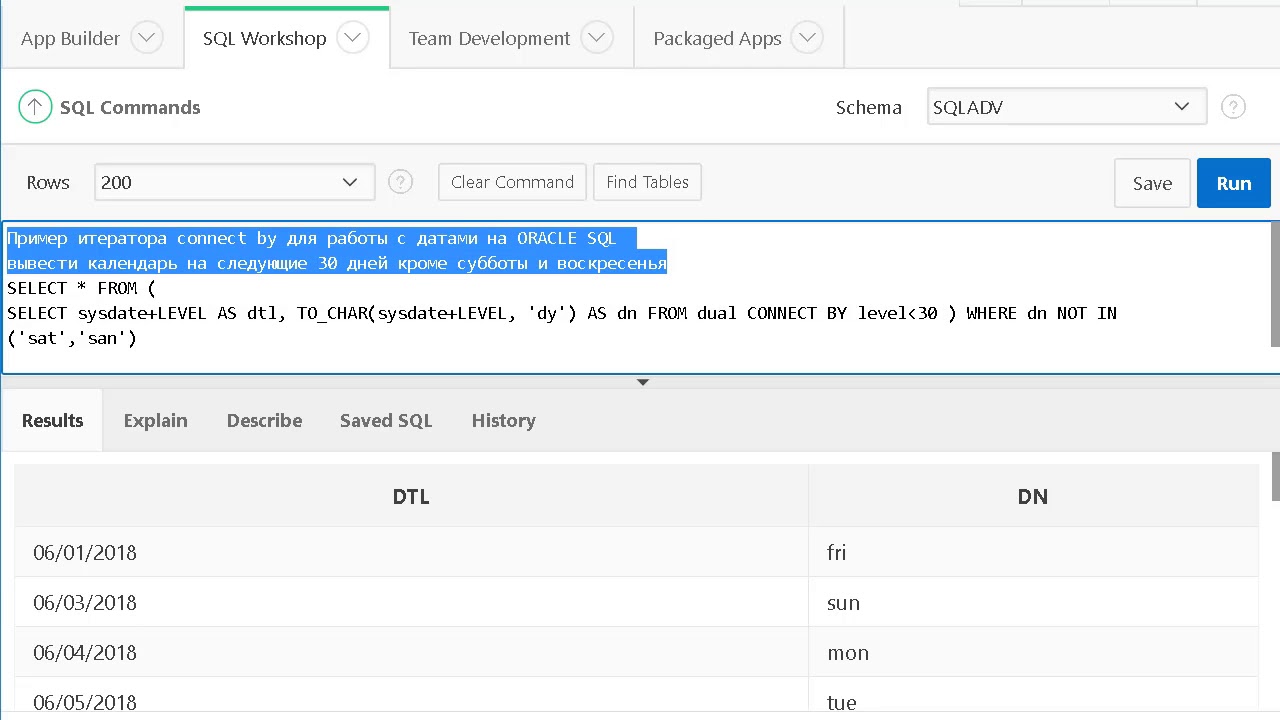This screenshot has width=1280, height=720.
Task: Open the Rows help question icon
Action: (x=400, y=182)
